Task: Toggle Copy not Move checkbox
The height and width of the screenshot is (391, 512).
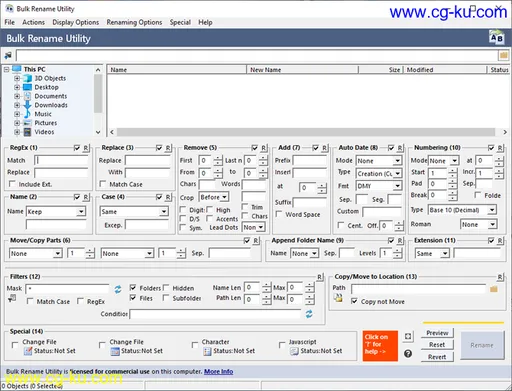Action: coord(354,301)
